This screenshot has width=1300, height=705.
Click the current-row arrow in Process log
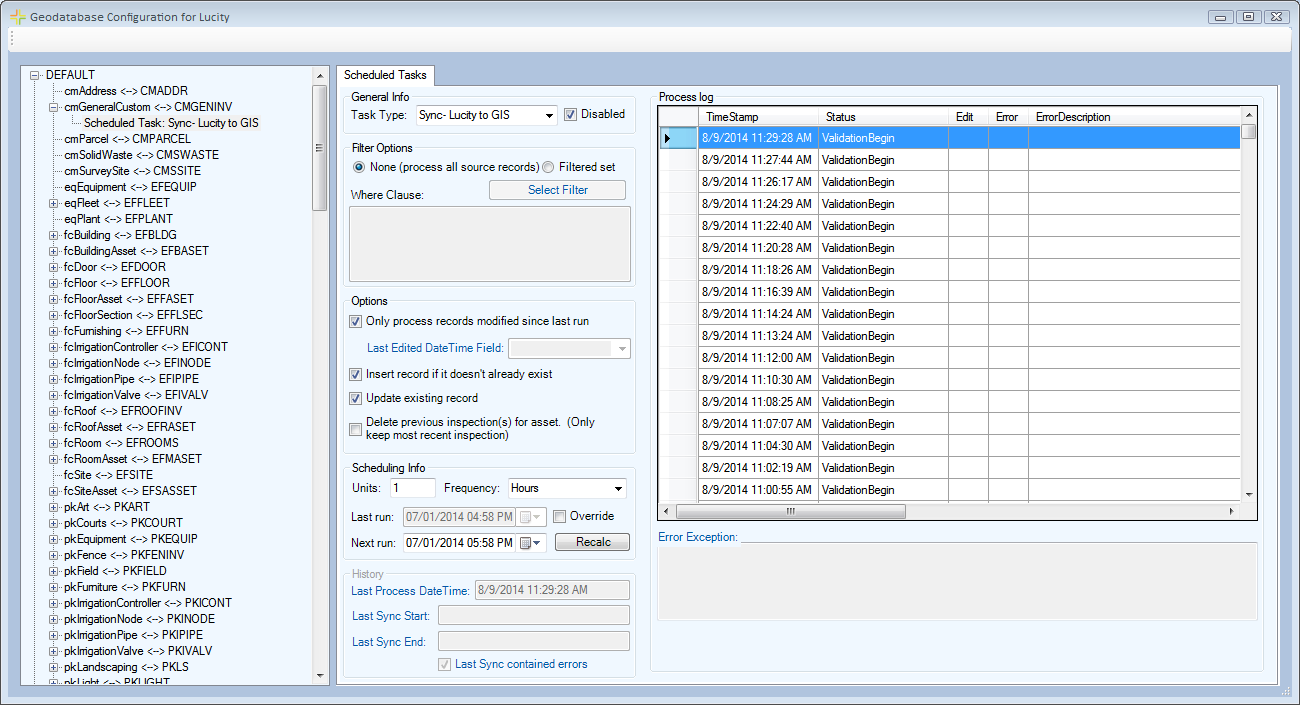(668, 138)
